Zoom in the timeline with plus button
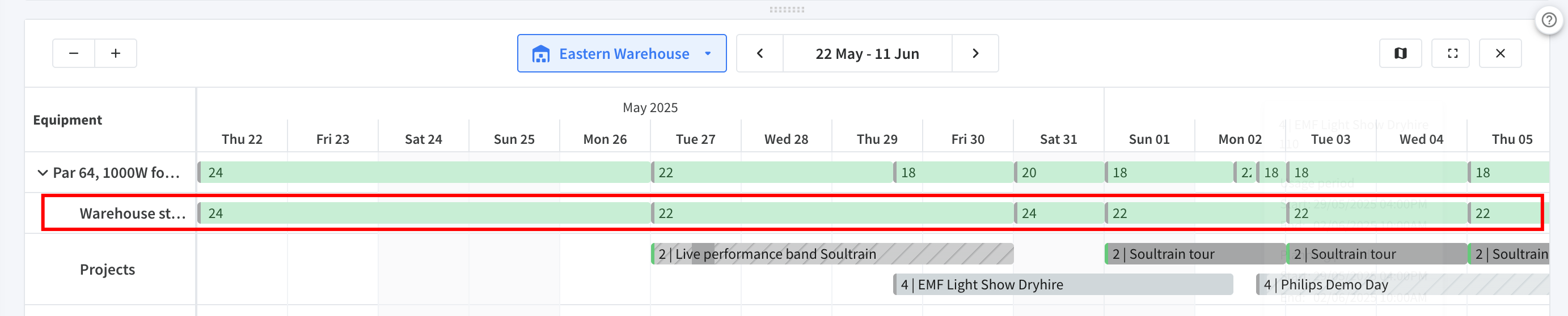This screenshot has height=316, width=1568. click(116, 53)
